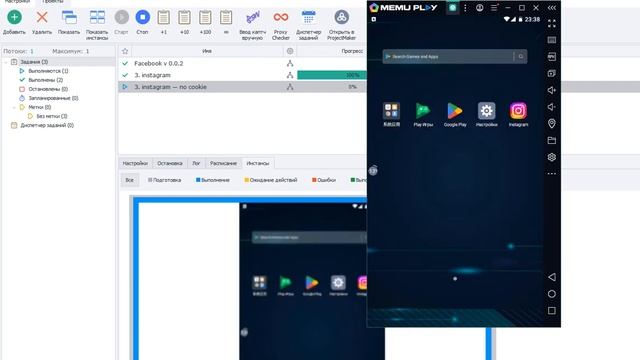
Task: Click the gear column header icon
Action: tap(290, 51)
